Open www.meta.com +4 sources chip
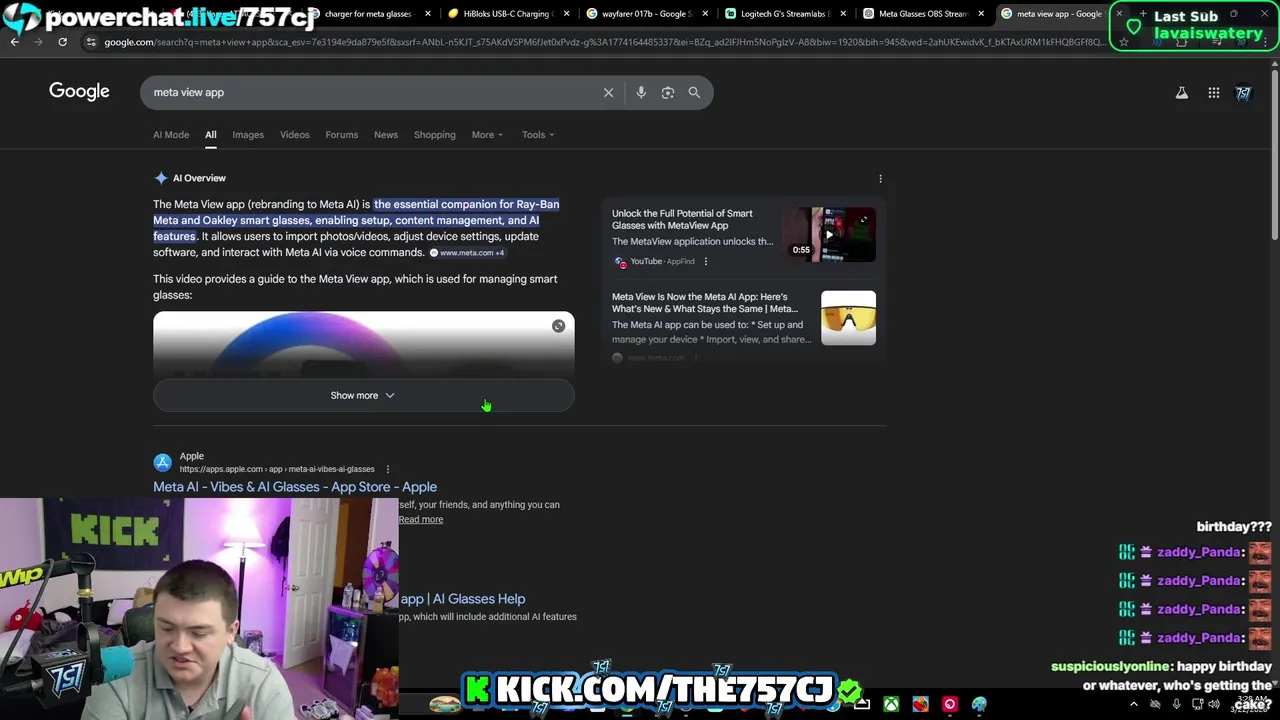Viewport: 1280px width, 720px height. [x=467, y=253]
